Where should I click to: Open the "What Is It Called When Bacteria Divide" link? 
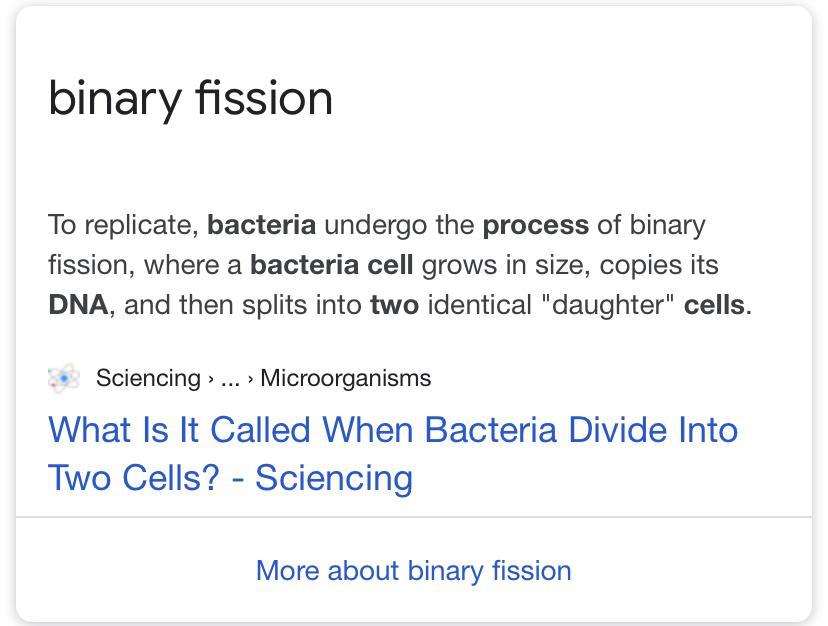(x=392, y=430)
